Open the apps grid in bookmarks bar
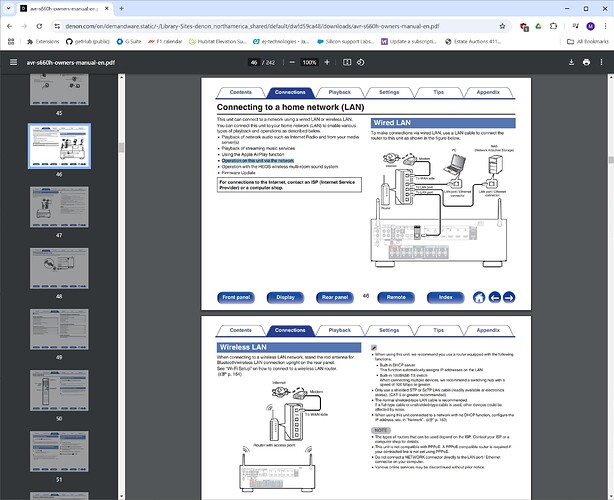614x500 pixels. pyautogui.click(x=11, y=41)
